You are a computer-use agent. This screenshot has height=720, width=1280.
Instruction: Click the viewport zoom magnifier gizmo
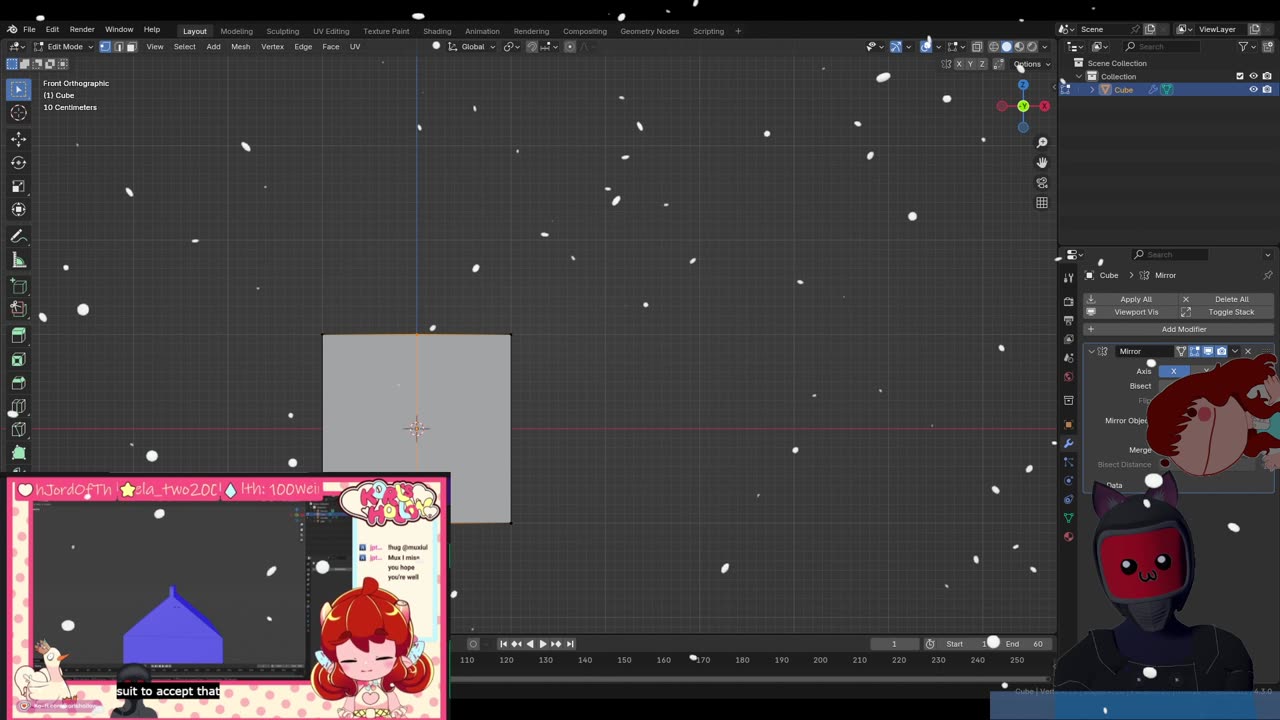pyautogui.click(x=1042, y=142)
